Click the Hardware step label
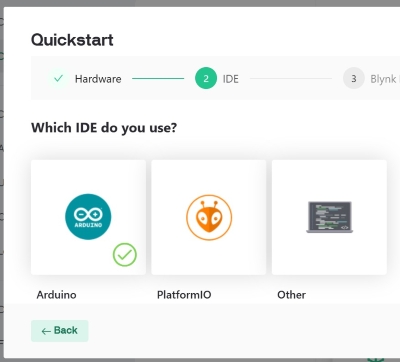Image resolution: width=400 pixels, height=362 pixels. (x=98, y=79)
